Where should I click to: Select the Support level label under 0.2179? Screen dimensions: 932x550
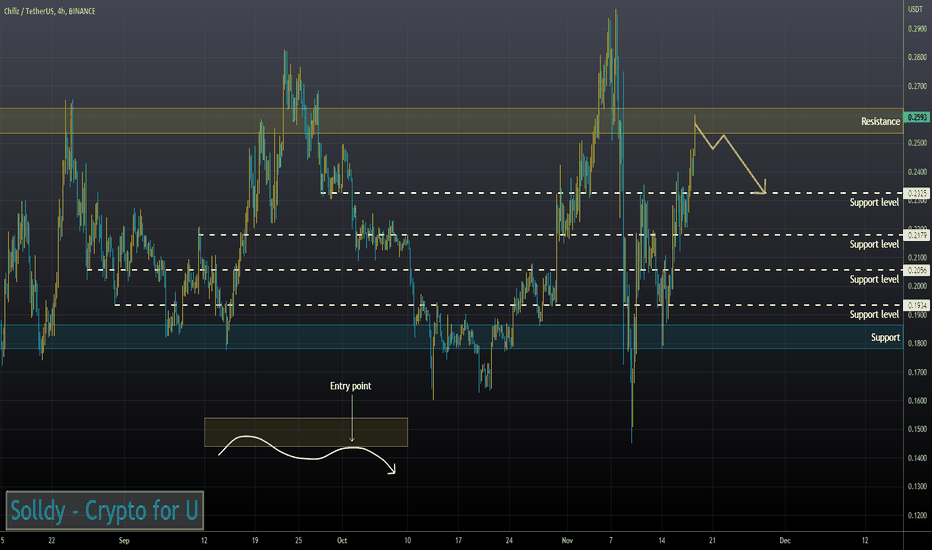pyautogui.click(x=874, y=244)
